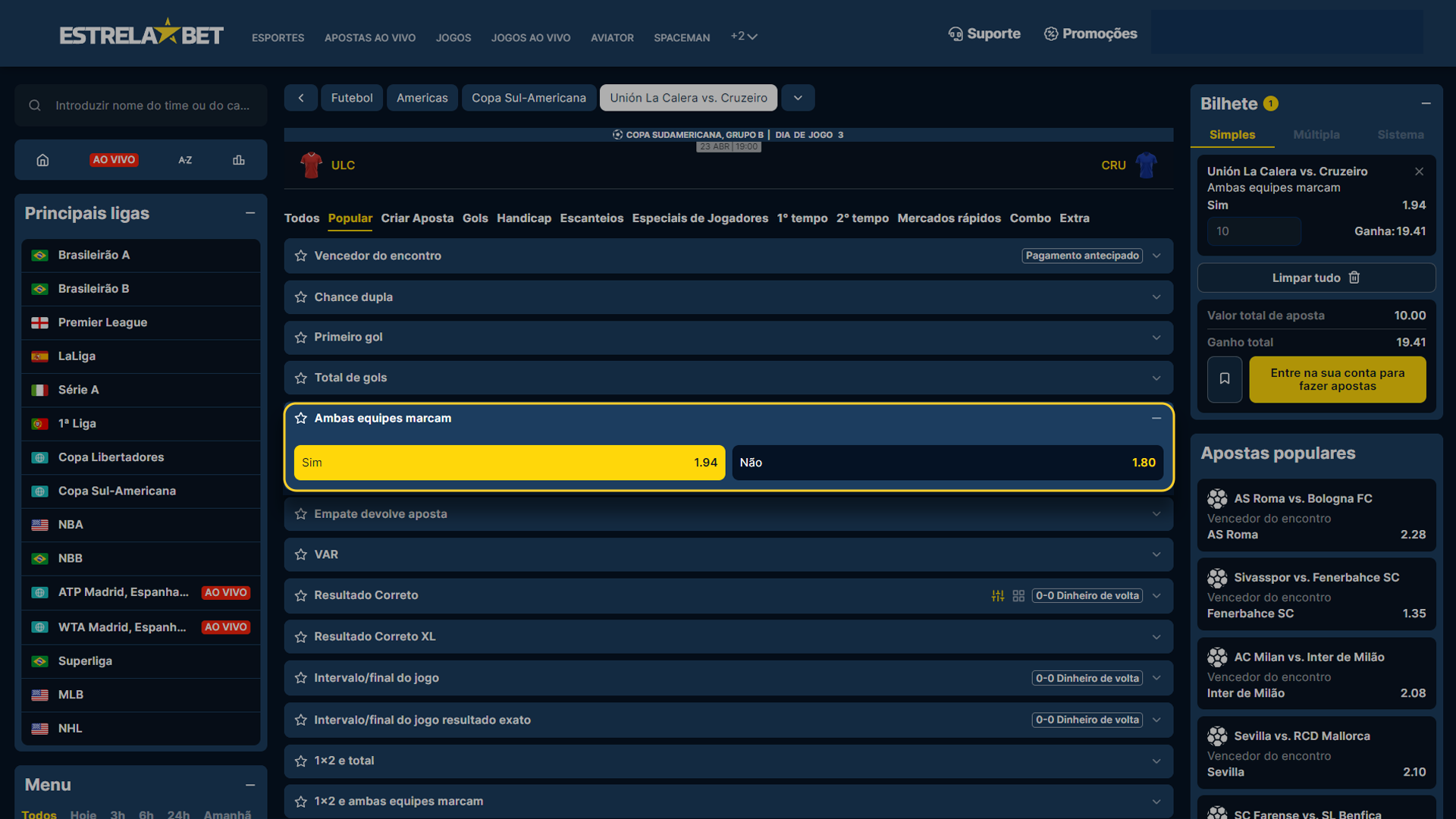
Task: Open APOSTAS AO VIVO in top menu
Action: click(370, 37)
